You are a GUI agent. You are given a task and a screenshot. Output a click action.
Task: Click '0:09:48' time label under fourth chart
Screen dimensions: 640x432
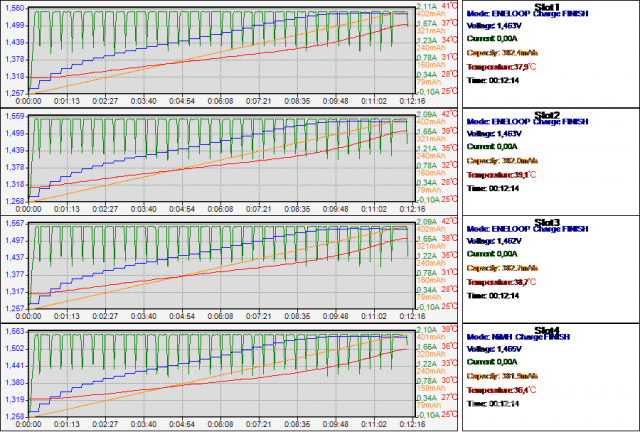(336, 424)
